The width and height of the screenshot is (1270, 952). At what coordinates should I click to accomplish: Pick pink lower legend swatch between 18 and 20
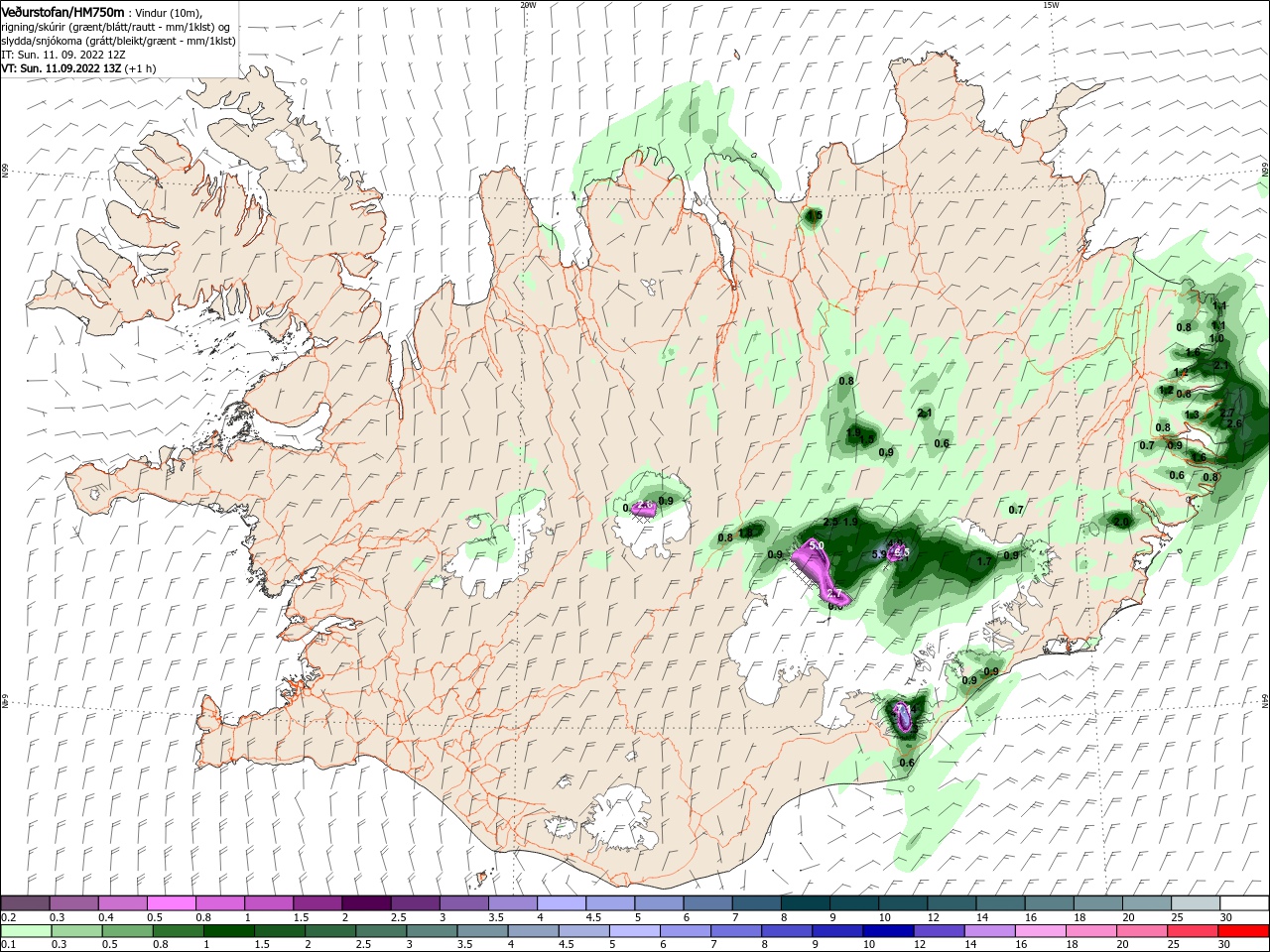1091,931
